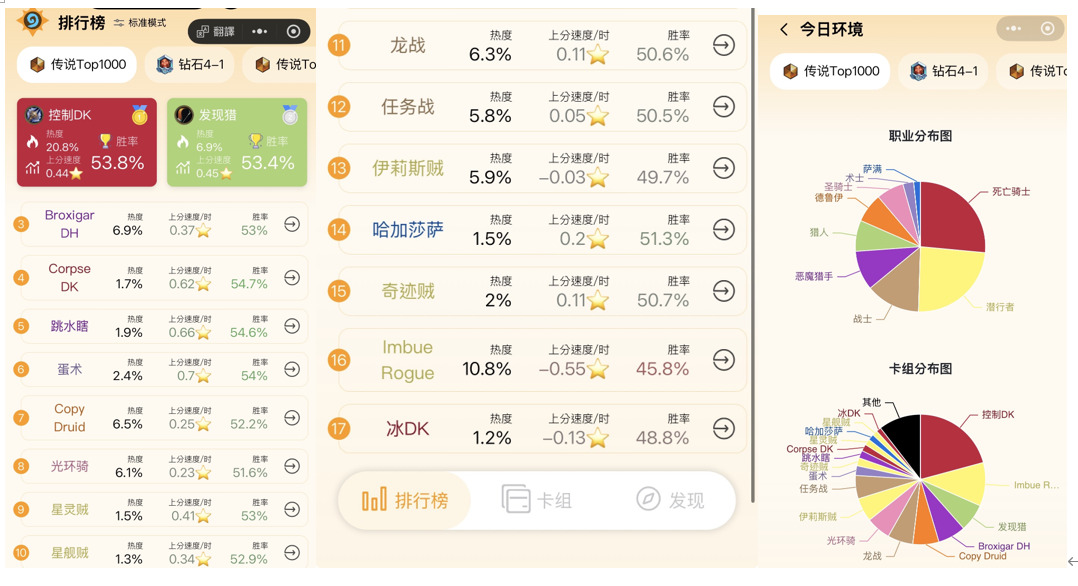Toggle the 标准模式 mode filter
The width and height of the screenshot is (1078, 586).
click(x=140, y=22)
